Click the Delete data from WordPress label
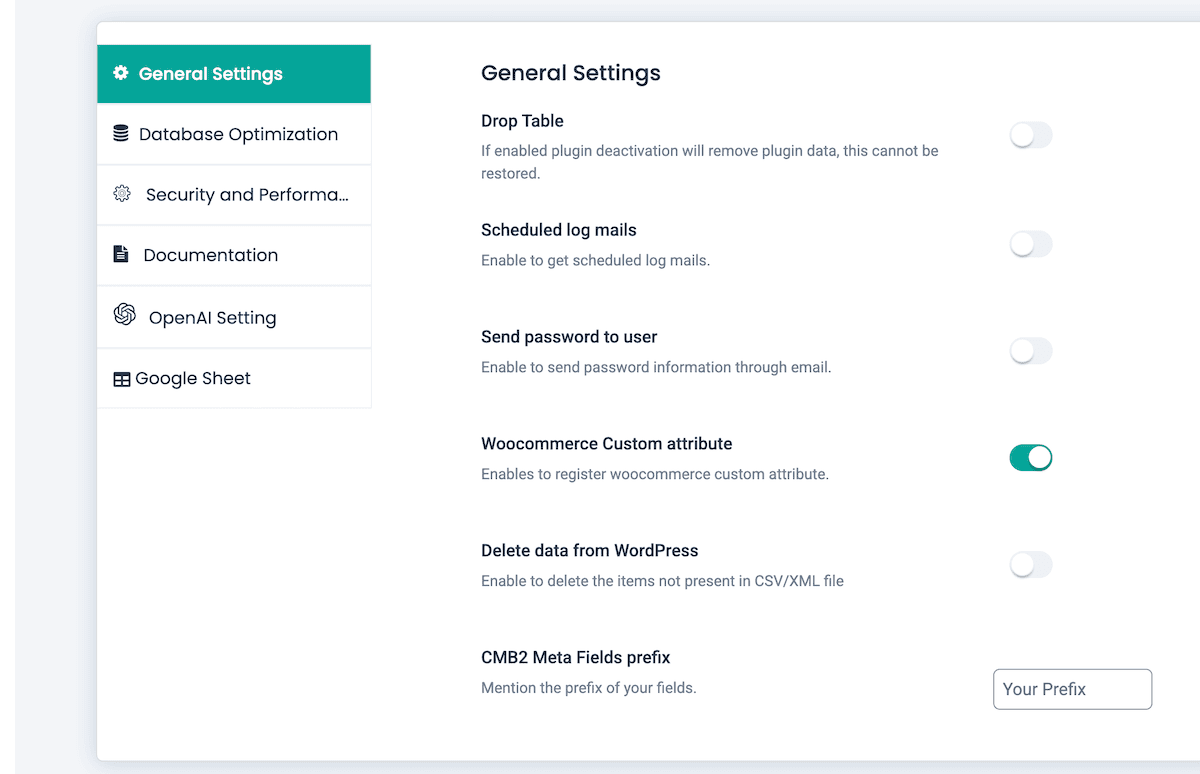The image size is (1200, 774). coord(590,551)
